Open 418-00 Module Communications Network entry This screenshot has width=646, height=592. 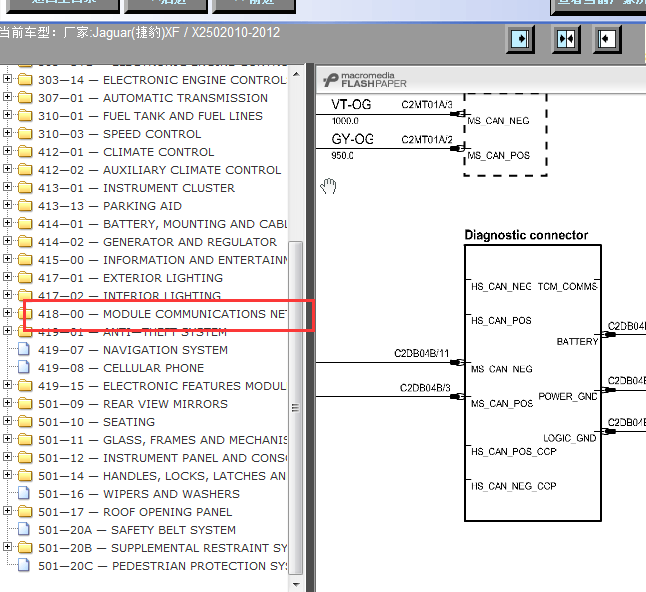(x=162, y=314)
